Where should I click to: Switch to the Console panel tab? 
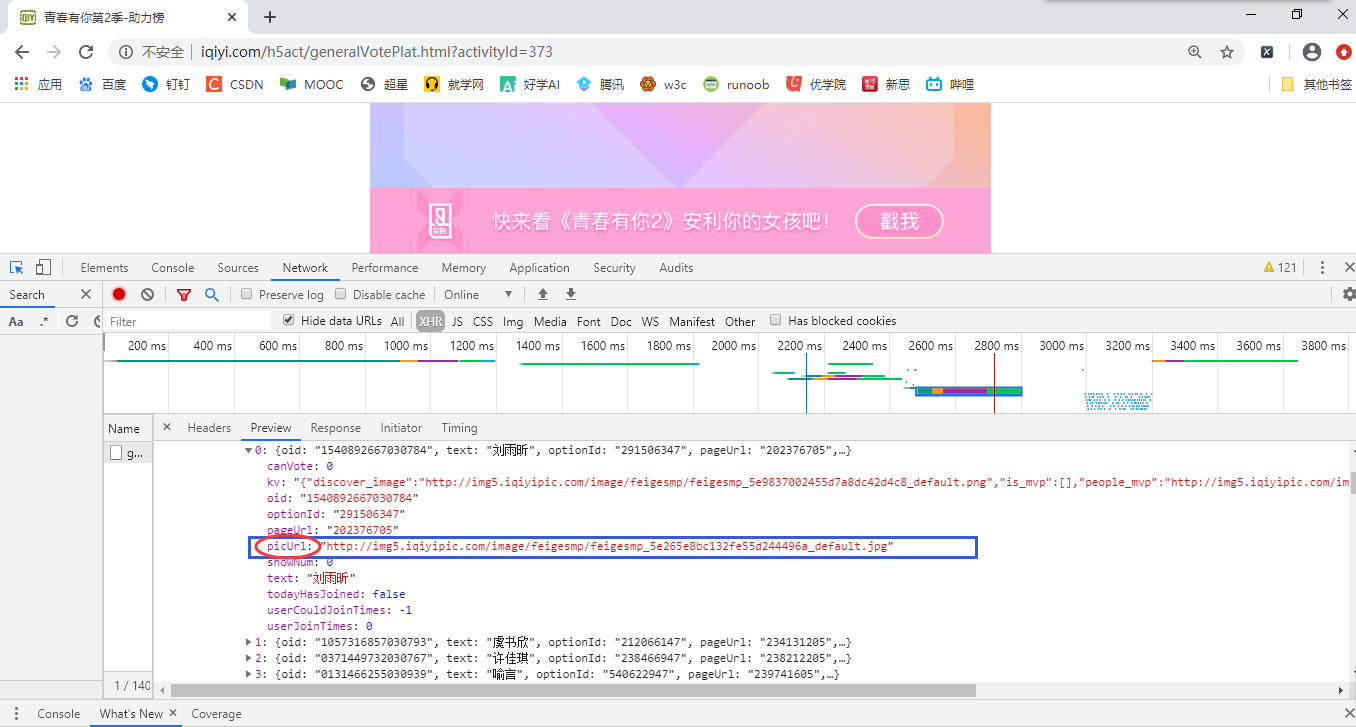[173, 268]
